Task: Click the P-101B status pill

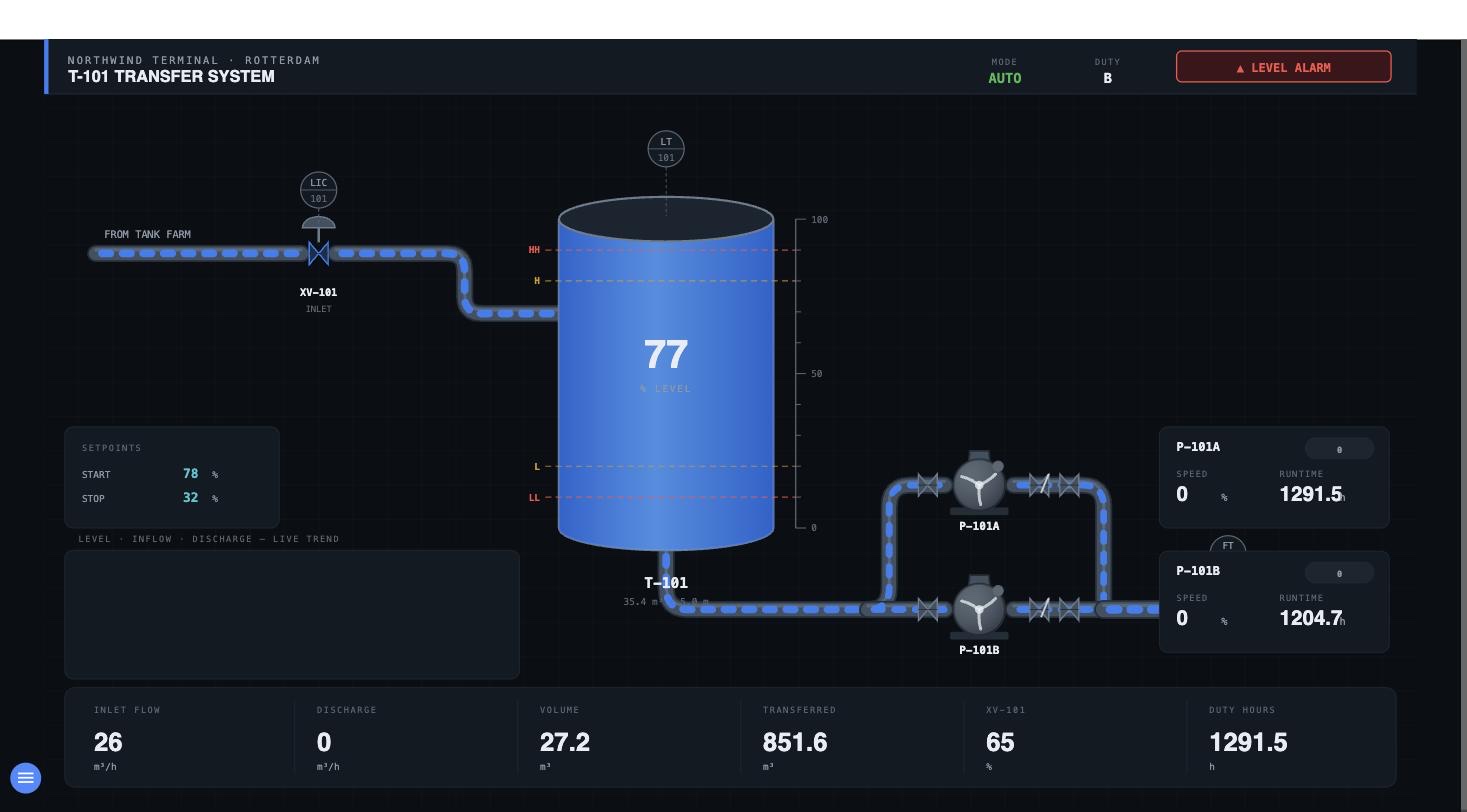Action: [x=1339, y=573]
